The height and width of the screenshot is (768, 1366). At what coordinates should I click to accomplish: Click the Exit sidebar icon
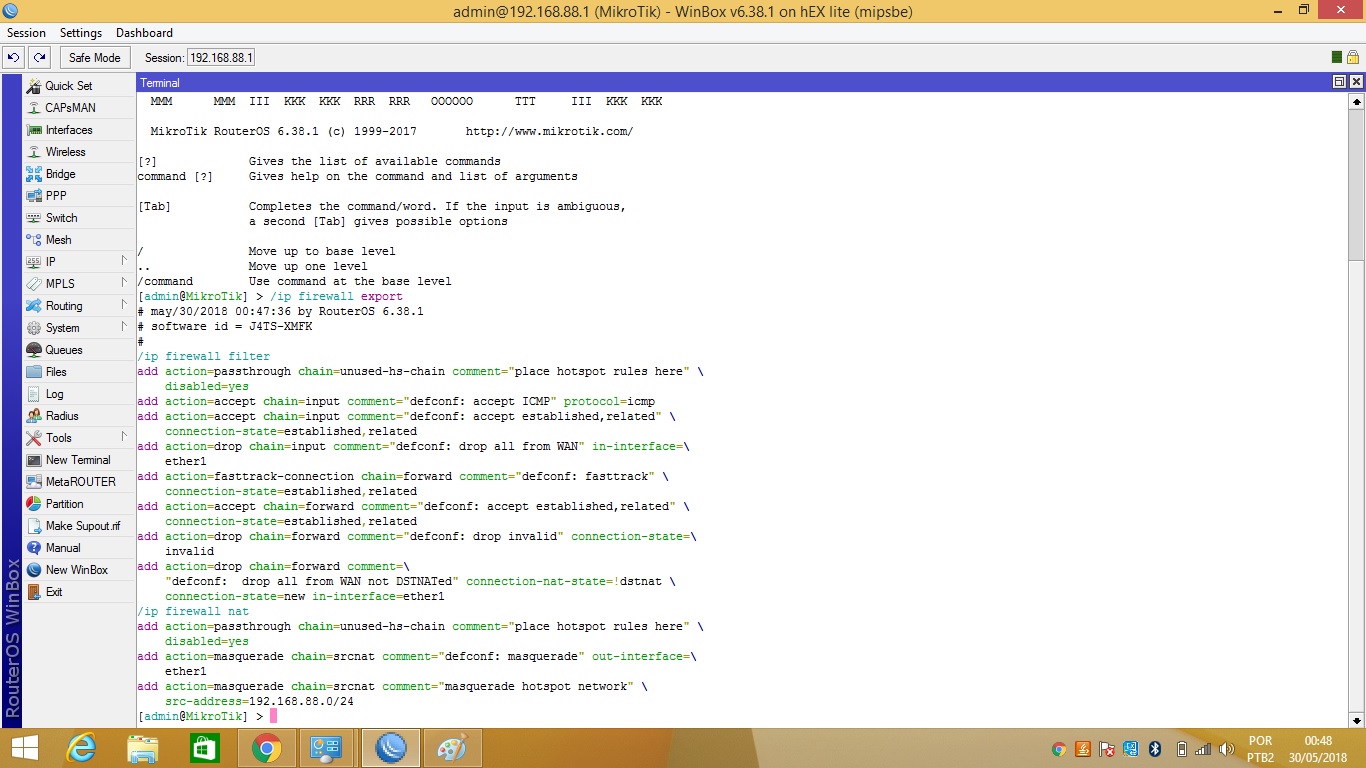point(34,592)
